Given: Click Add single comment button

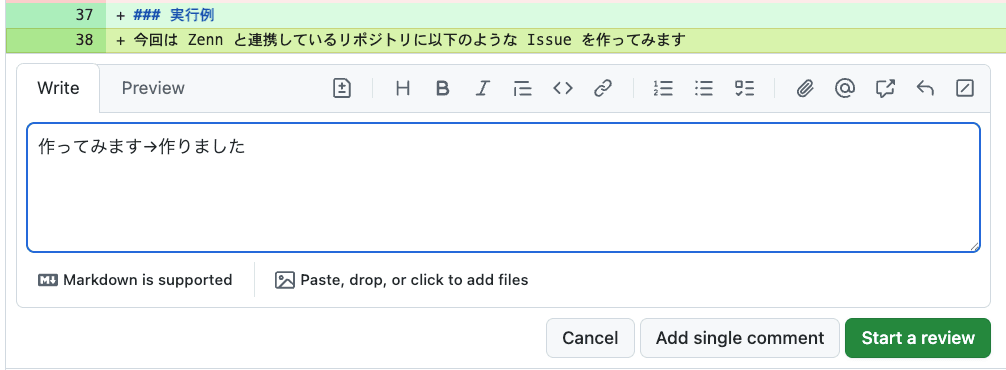Looking at the screenshot, I should (x=740, y=338).
